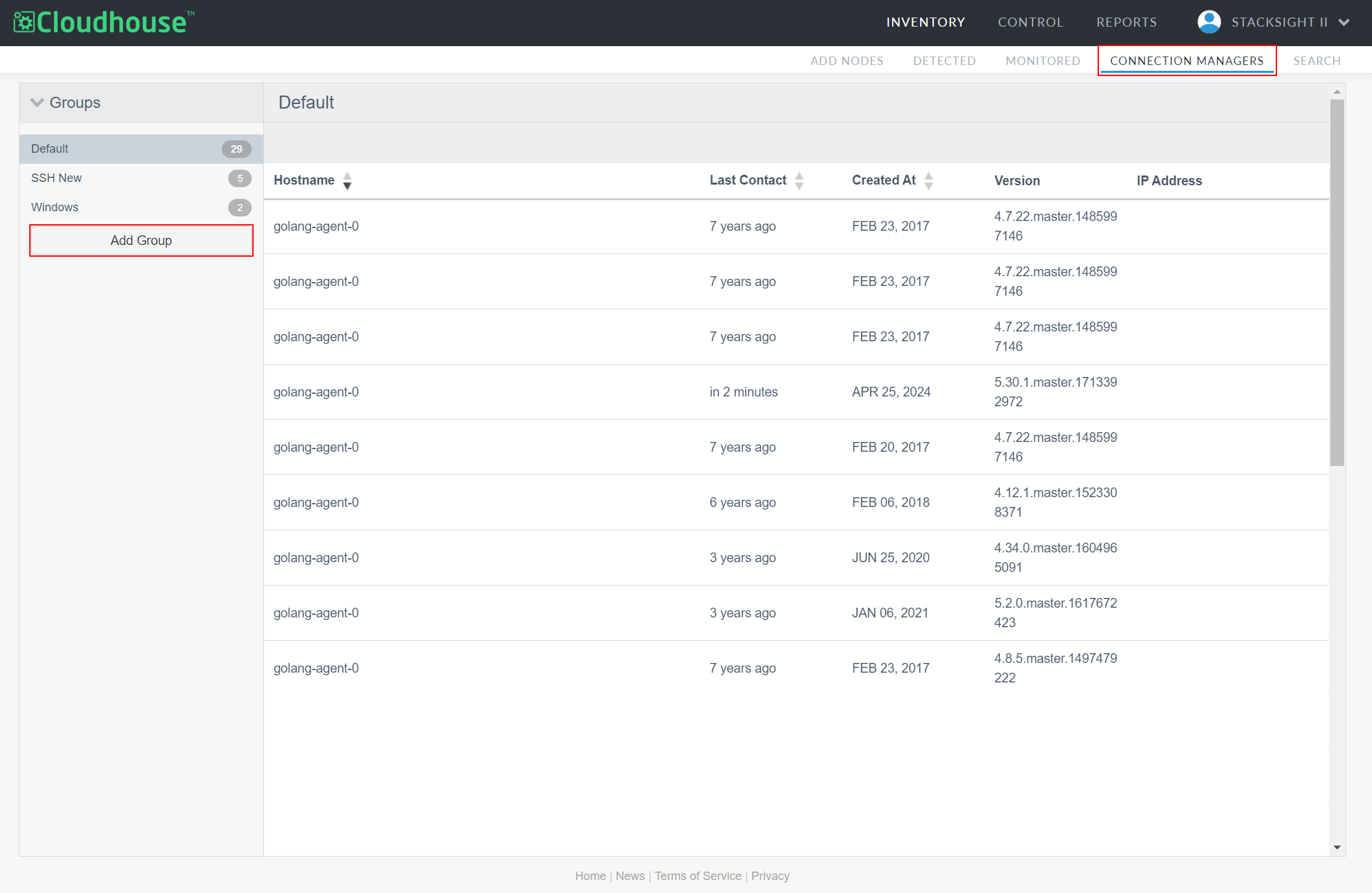Open the News footer link
Viewport: 1372px width, 893px height.
click(630, 876)
